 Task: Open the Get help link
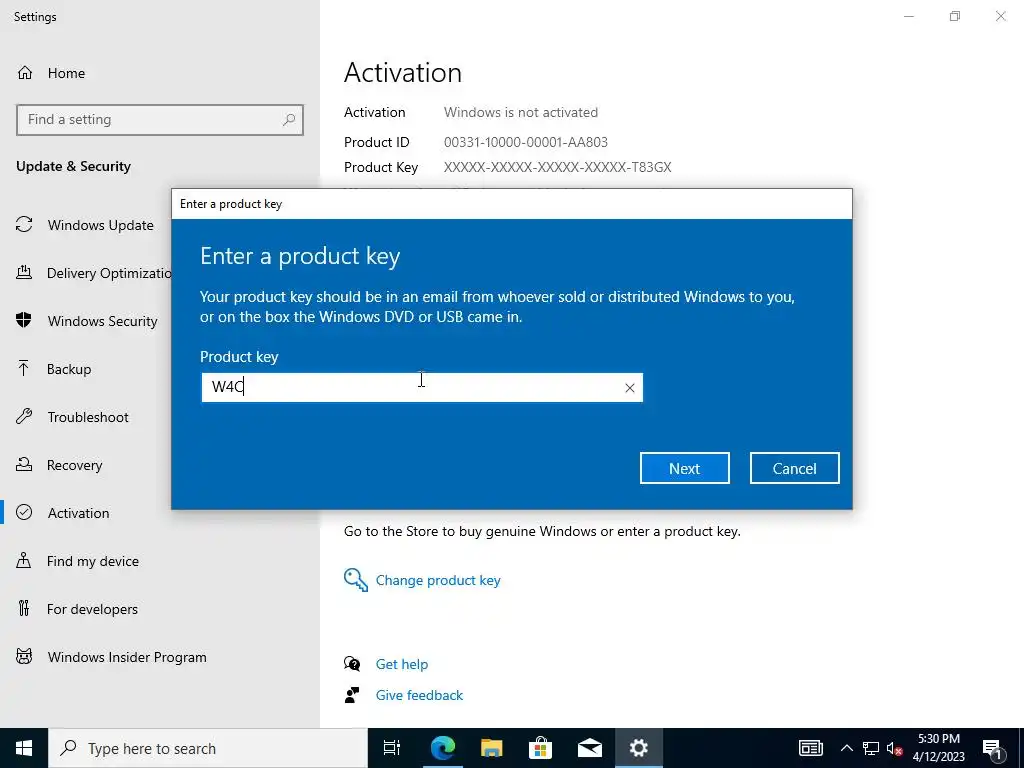[x=402, y=664]
